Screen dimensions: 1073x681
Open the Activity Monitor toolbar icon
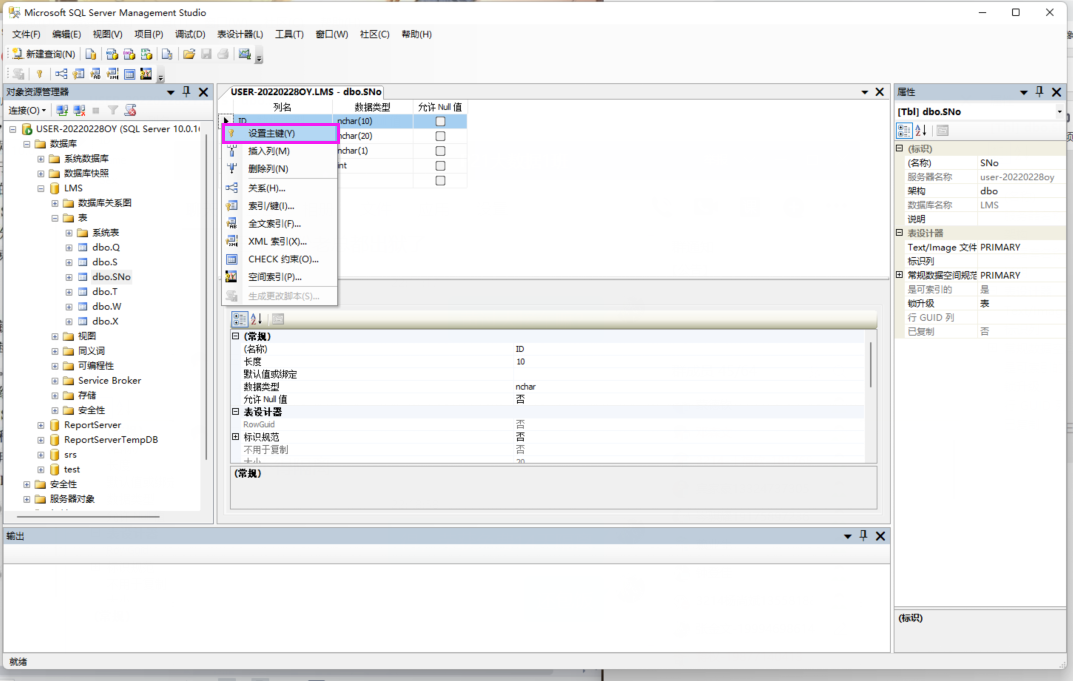pos(244,54)
